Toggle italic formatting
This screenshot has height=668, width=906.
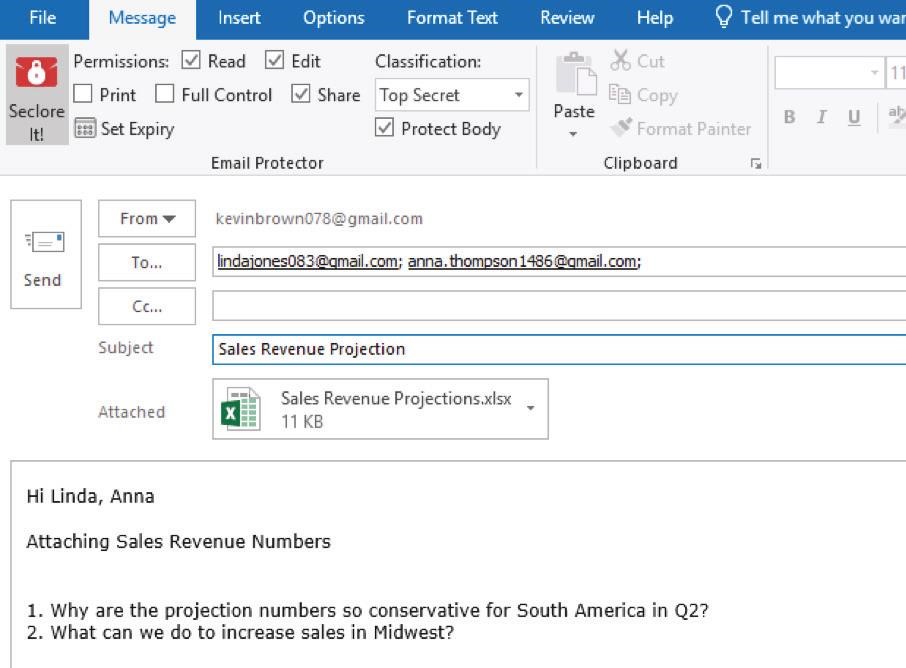coord(821,117)
